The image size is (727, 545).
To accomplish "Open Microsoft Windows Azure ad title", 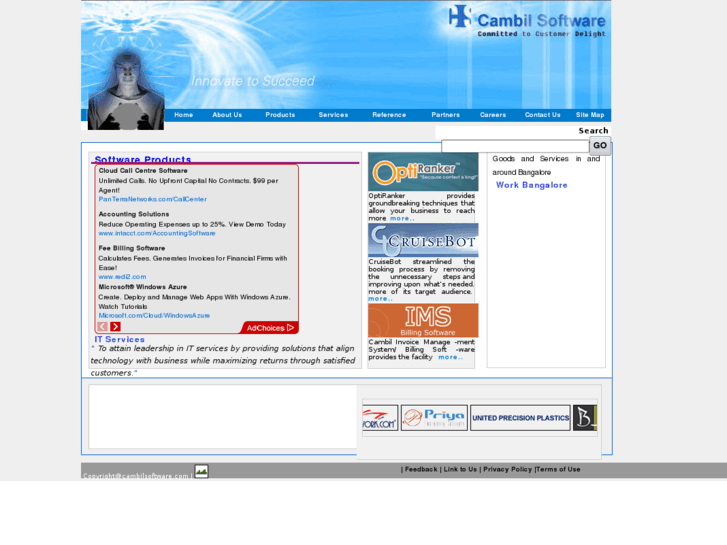I will point(142,287).
